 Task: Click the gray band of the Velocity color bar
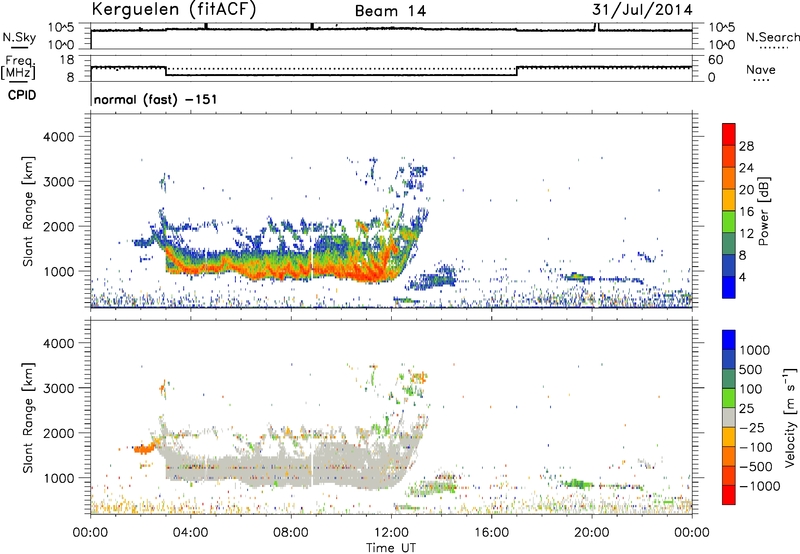729,417
